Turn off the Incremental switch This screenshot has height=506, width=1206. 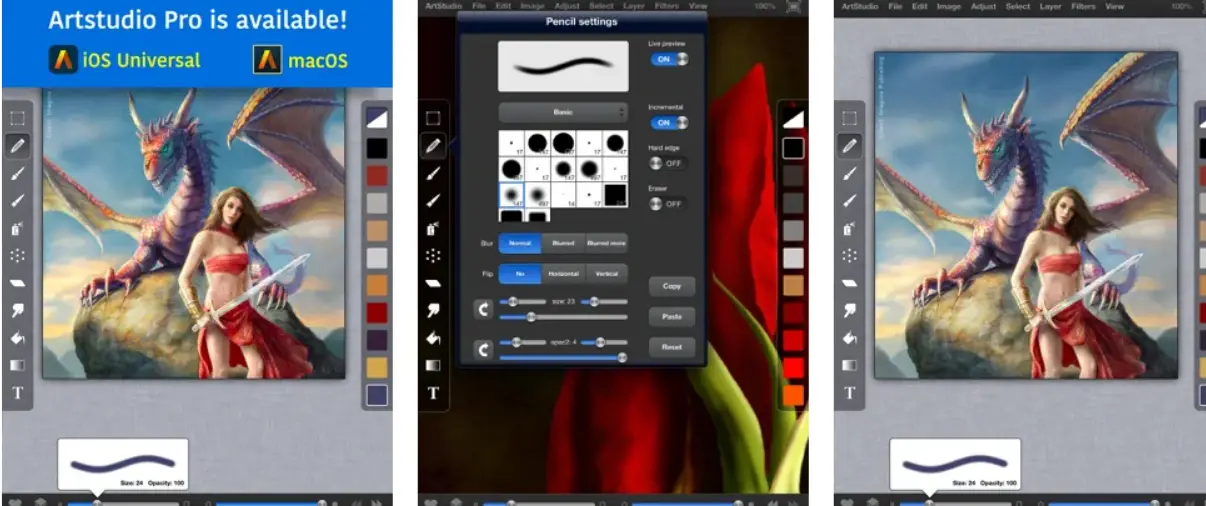tap(669, 122)
